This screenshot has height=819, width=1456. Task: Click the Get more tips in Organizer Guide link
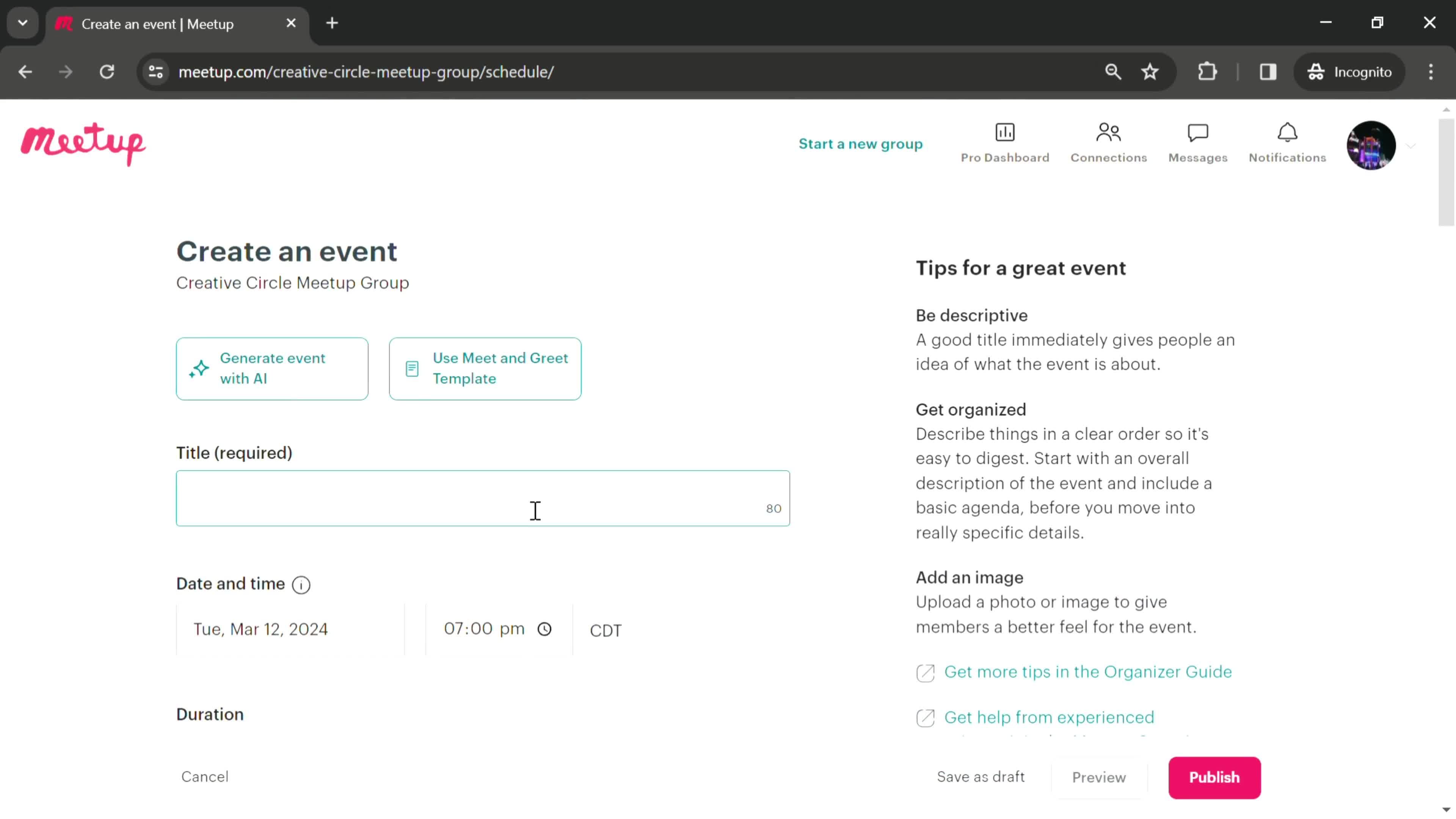pos(1088,671)
